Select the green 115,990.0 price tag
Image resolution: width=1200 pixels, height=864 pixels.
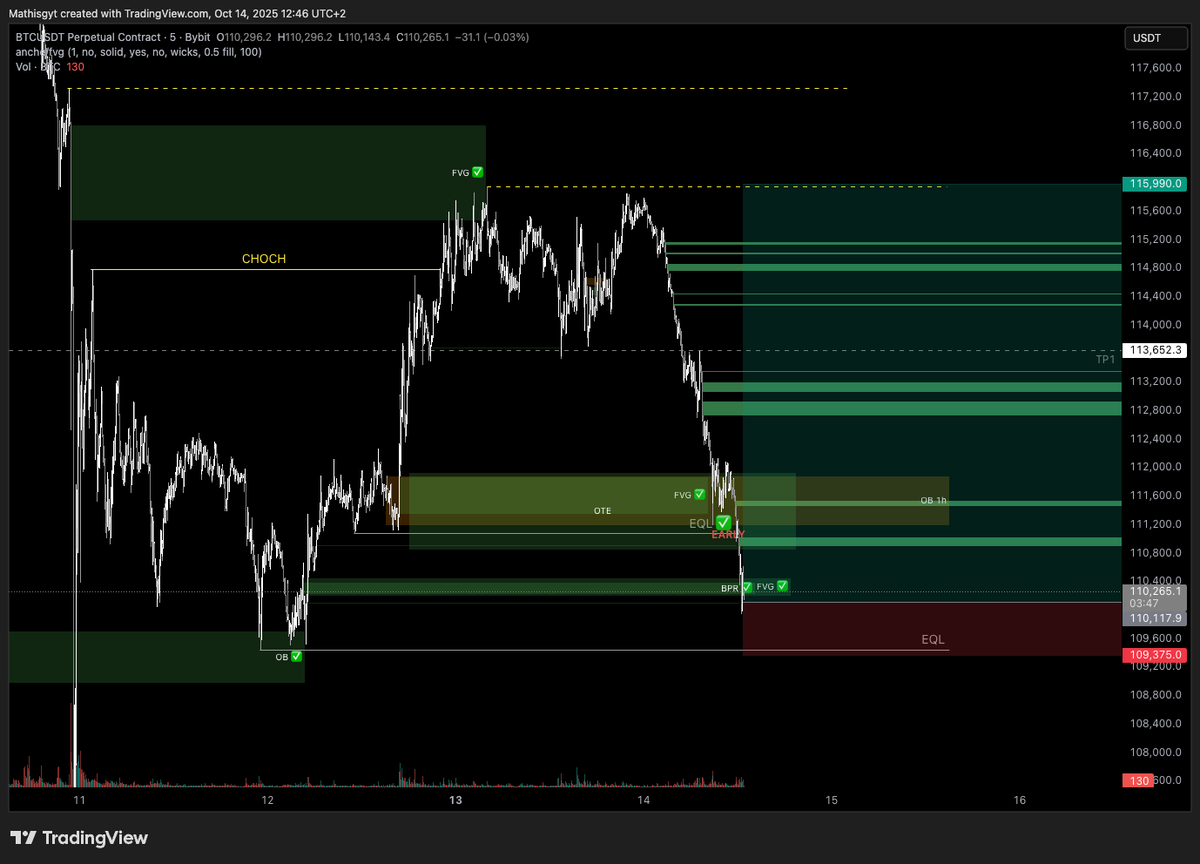1155,184
